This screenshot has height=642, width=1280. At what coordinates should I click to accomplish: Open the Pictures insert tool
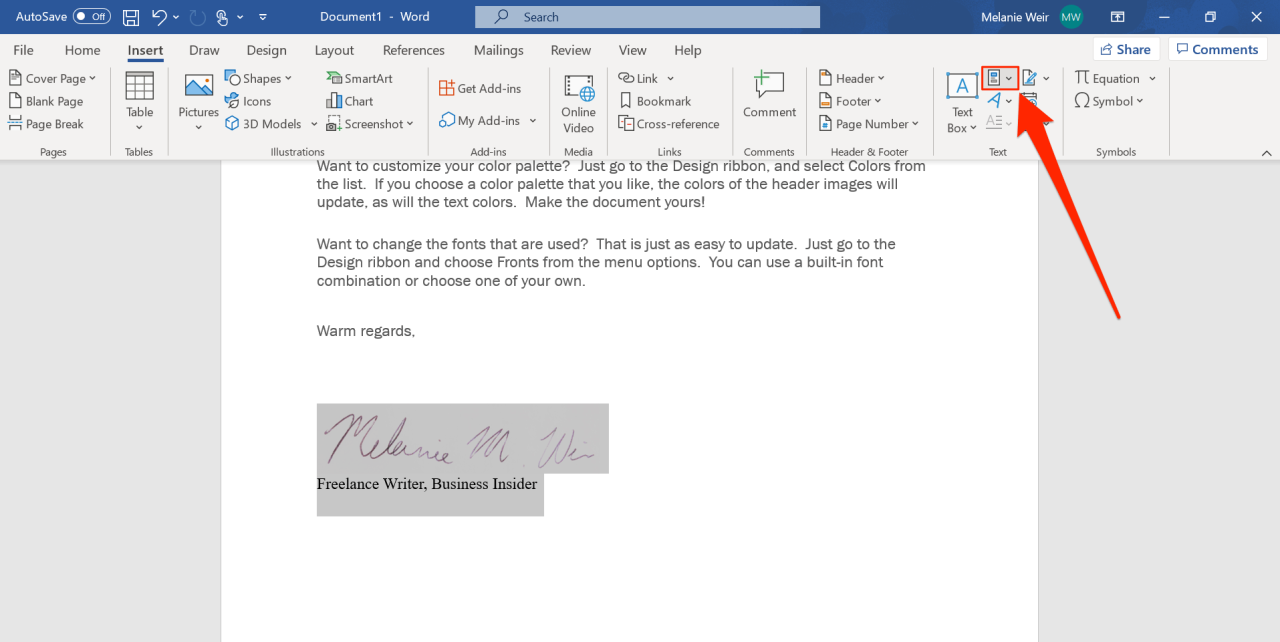pyautogui.click(x=197, y=100)
